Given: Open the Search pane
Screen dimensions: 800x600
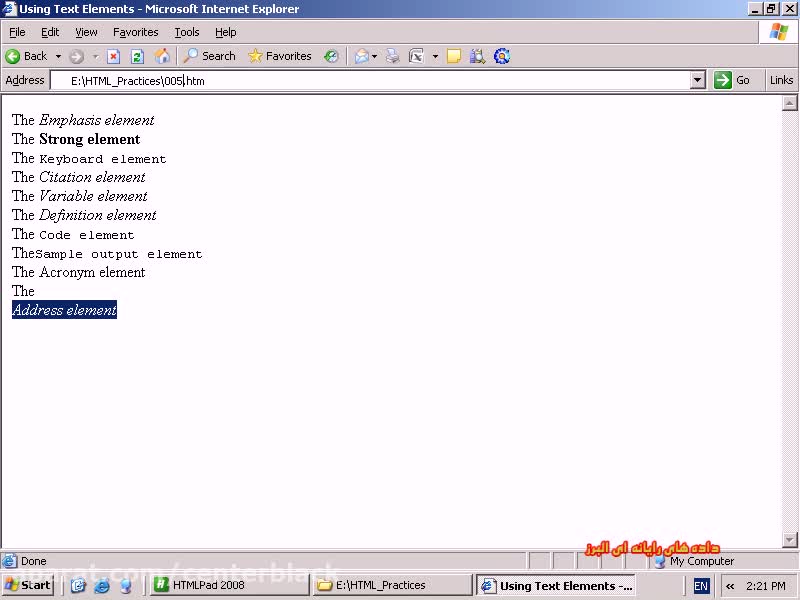Looking at the screenshot, I should (x=209, y=56).
